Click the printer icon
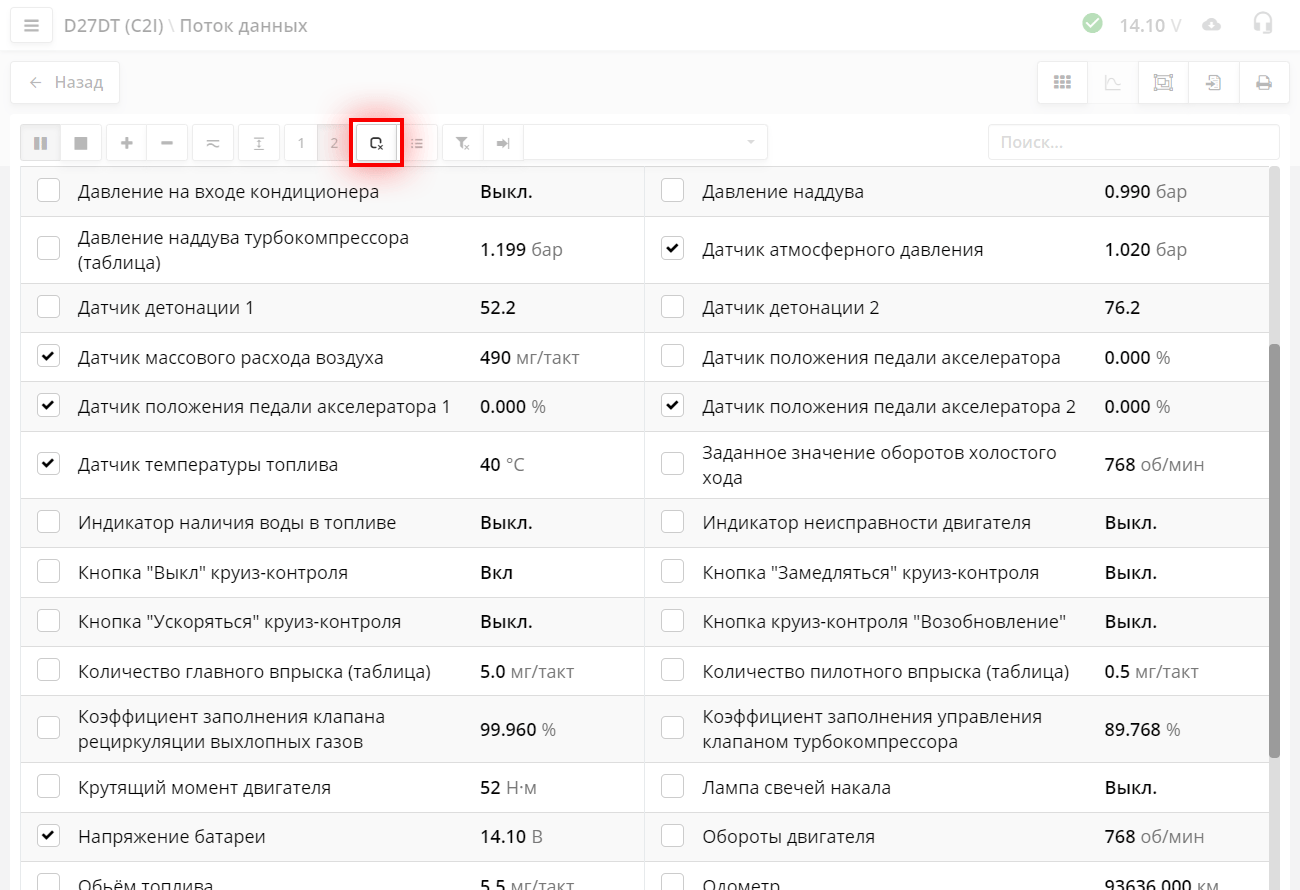 coord(1264,83)
